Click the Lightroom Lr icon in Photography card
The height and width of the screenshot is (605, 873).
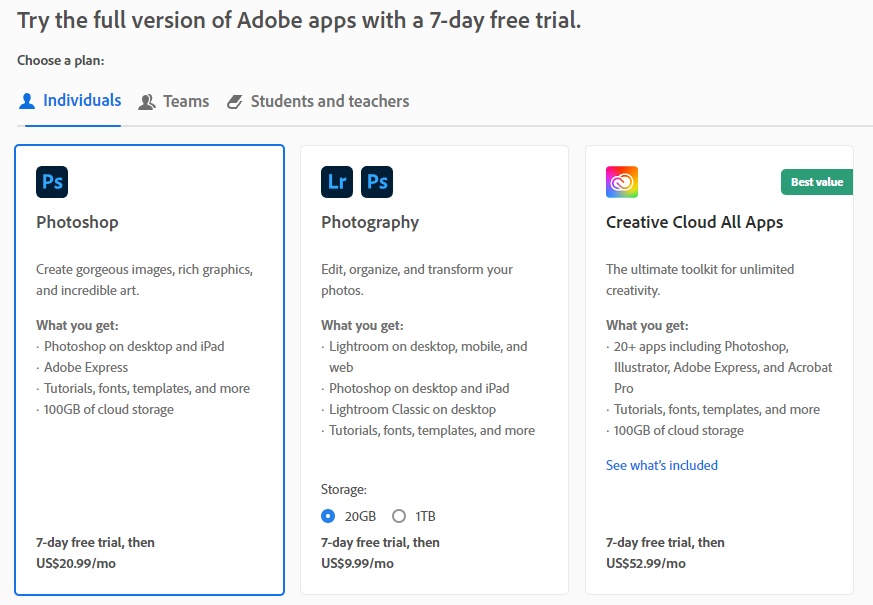337,182
